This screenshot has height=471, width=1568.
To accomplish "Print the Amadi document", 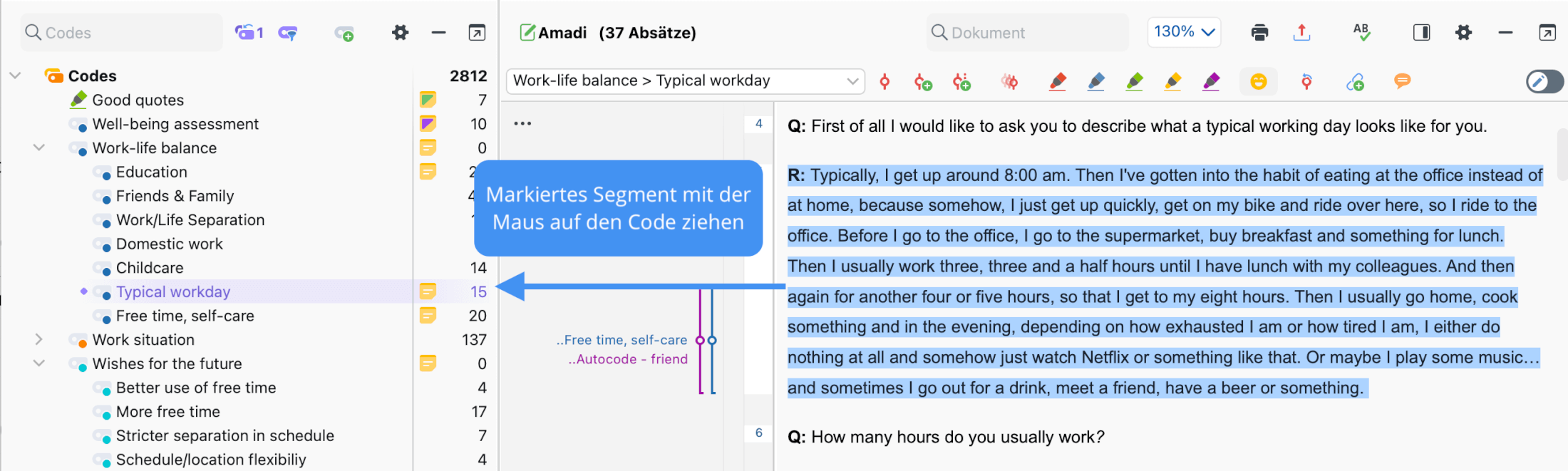I will [x=1259, y=32].
